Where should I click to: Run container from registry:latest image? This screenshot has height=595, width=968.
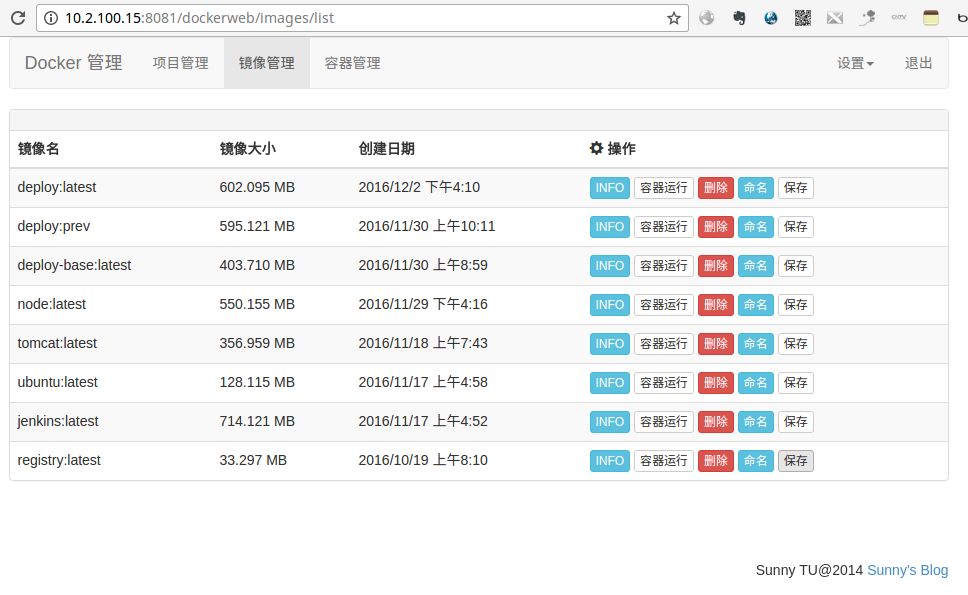point(664,460)
